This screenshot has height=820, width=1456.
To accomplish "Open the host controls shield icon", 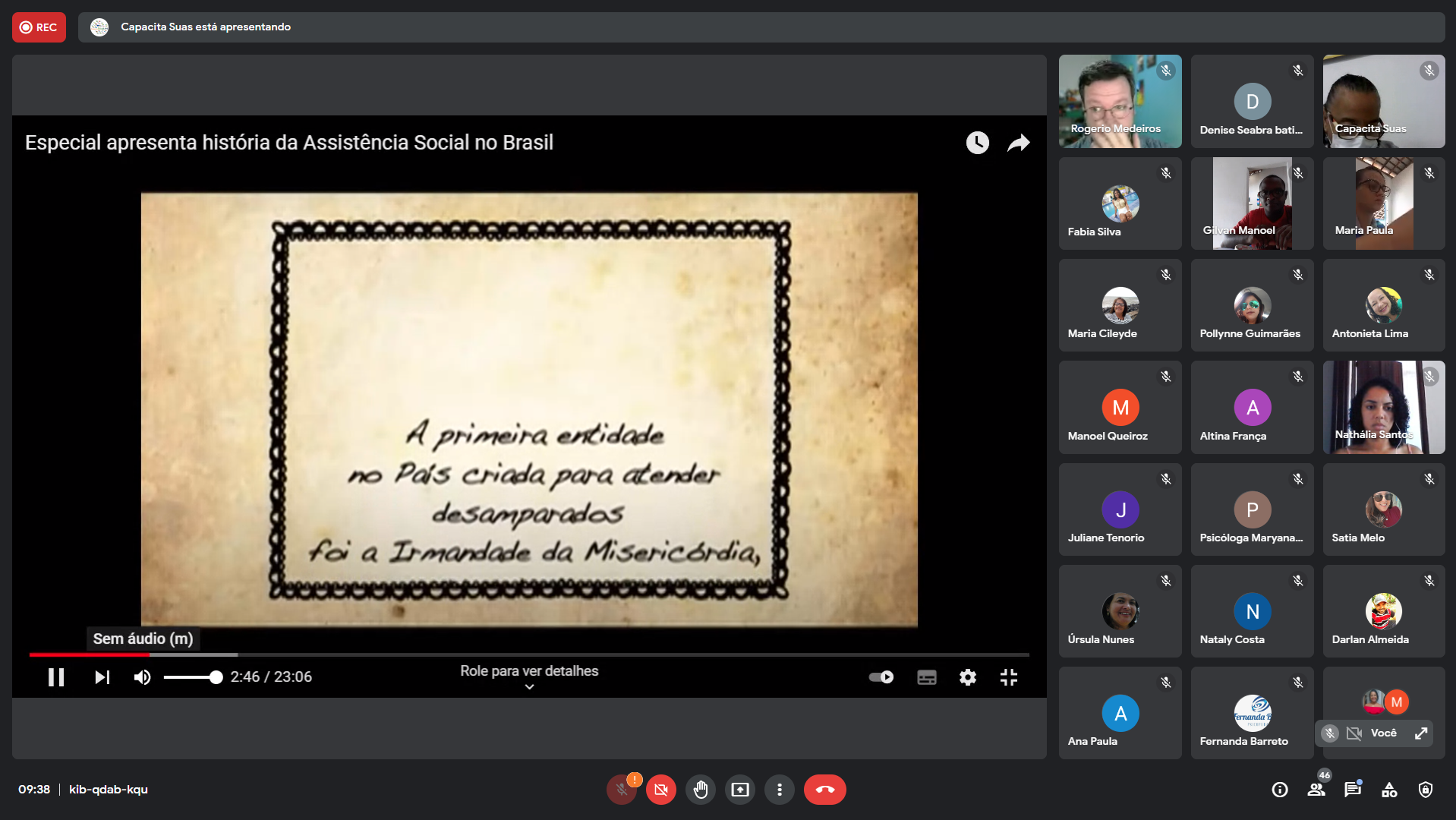I will pos(1426,790).
